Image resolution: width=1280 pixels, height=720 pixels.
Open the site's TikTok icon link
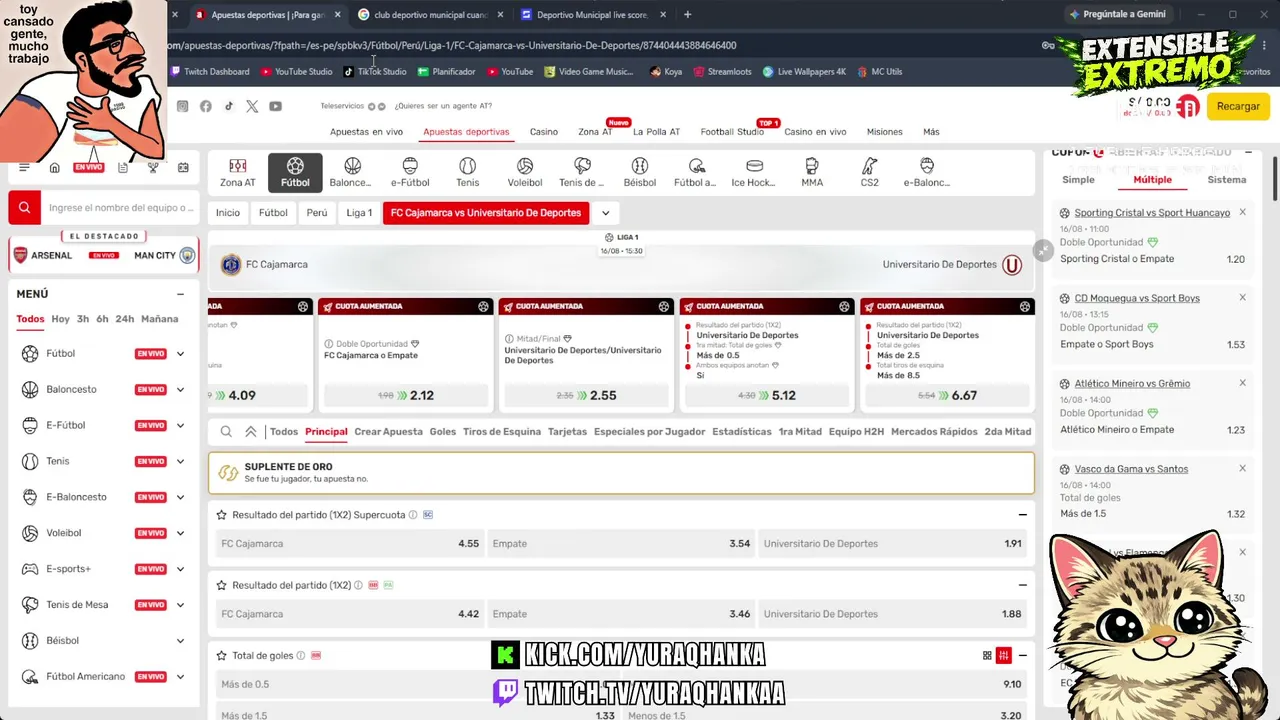click(x=229, y=106)
